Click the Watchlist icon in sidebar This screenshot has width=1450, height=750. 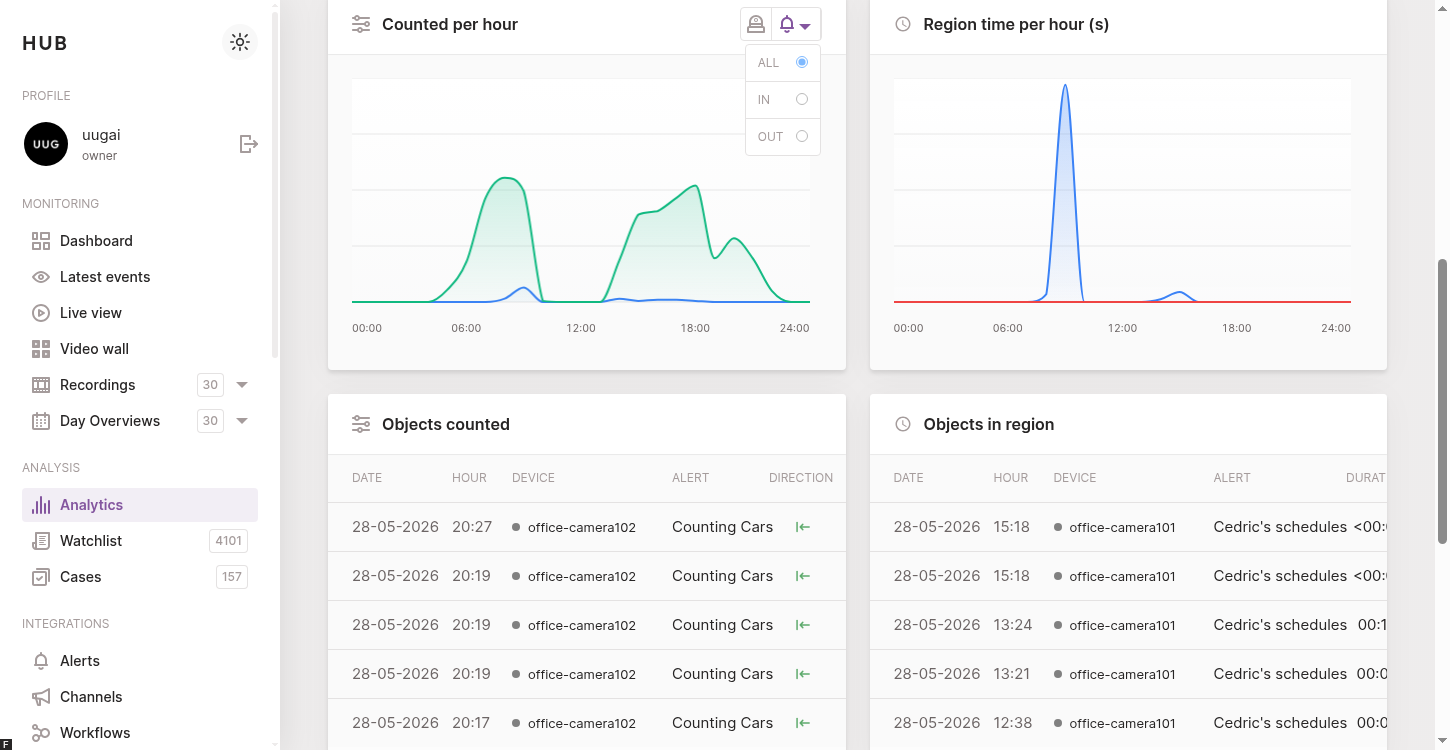pyautogui.click(x=41, y=541)
